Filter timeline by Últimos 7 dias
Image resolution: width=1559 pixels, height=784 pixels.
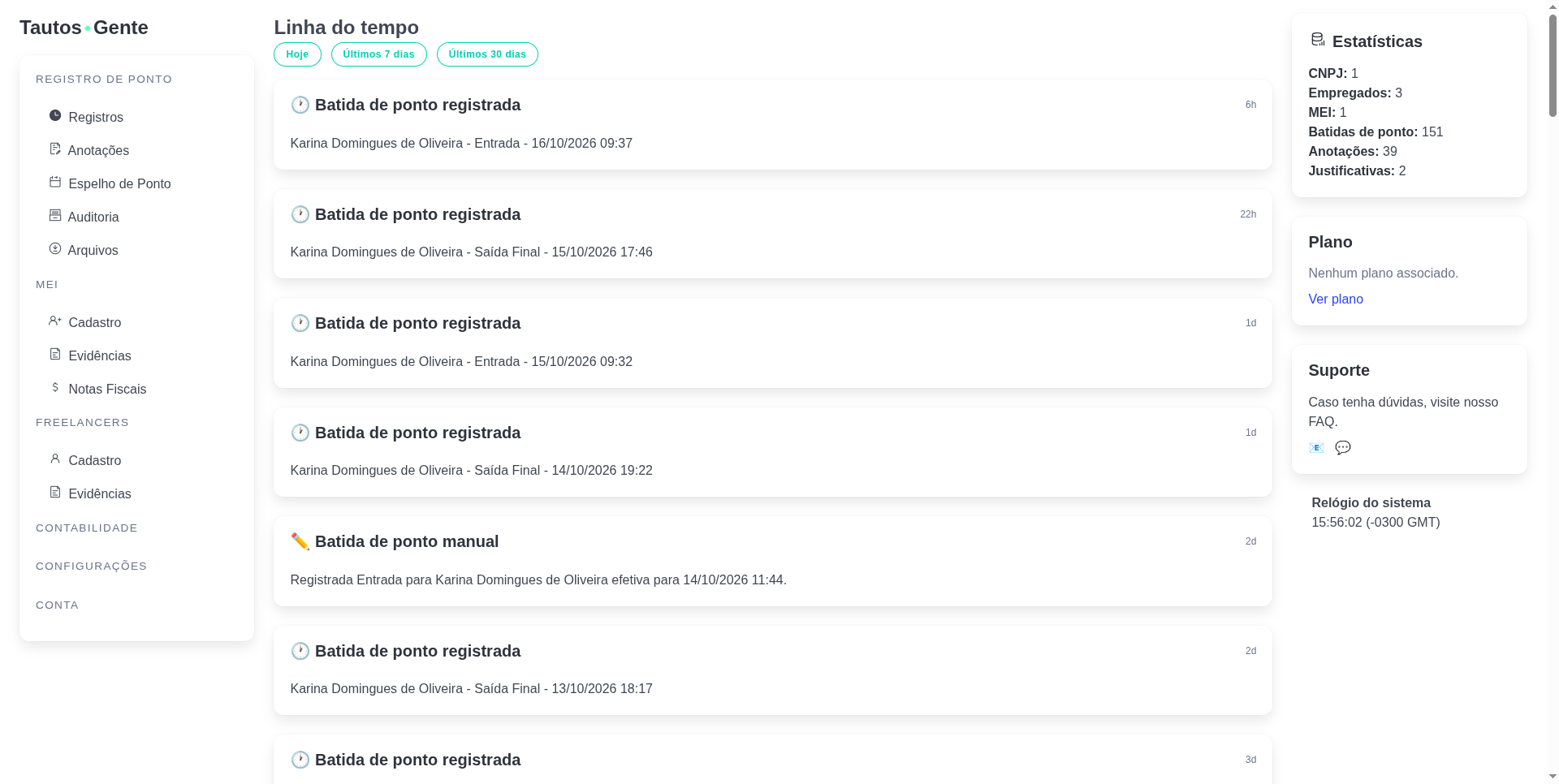point(378,54)
